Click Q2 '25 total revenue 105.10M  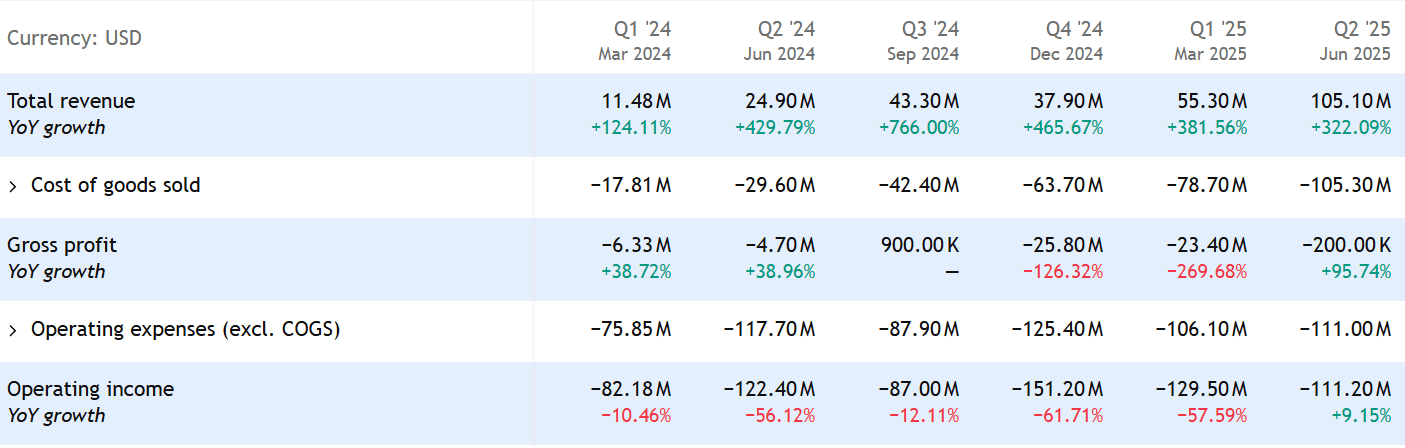[x=1350, y=101]
